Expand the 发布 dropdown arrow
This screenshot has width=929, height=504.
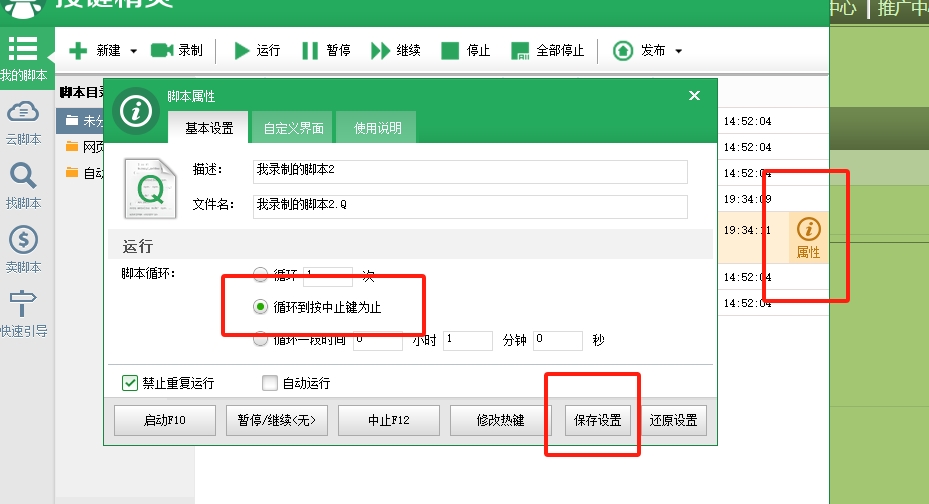[679, 51]
